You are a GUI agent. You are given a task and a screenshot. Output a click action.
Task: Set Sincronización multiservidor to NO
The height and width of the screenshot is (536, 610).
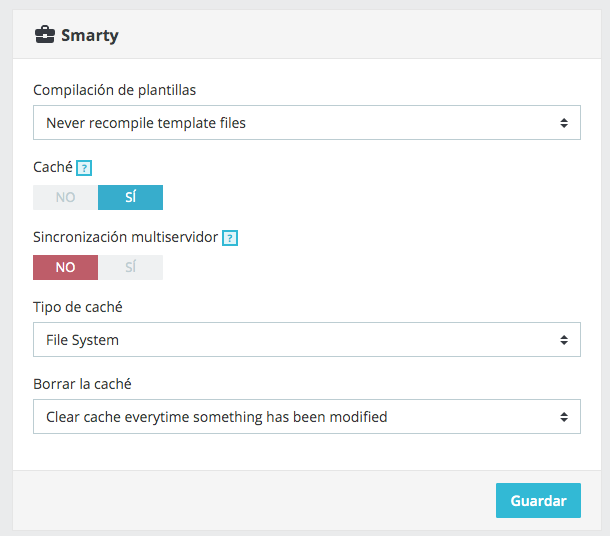click(x=65, y=267)
